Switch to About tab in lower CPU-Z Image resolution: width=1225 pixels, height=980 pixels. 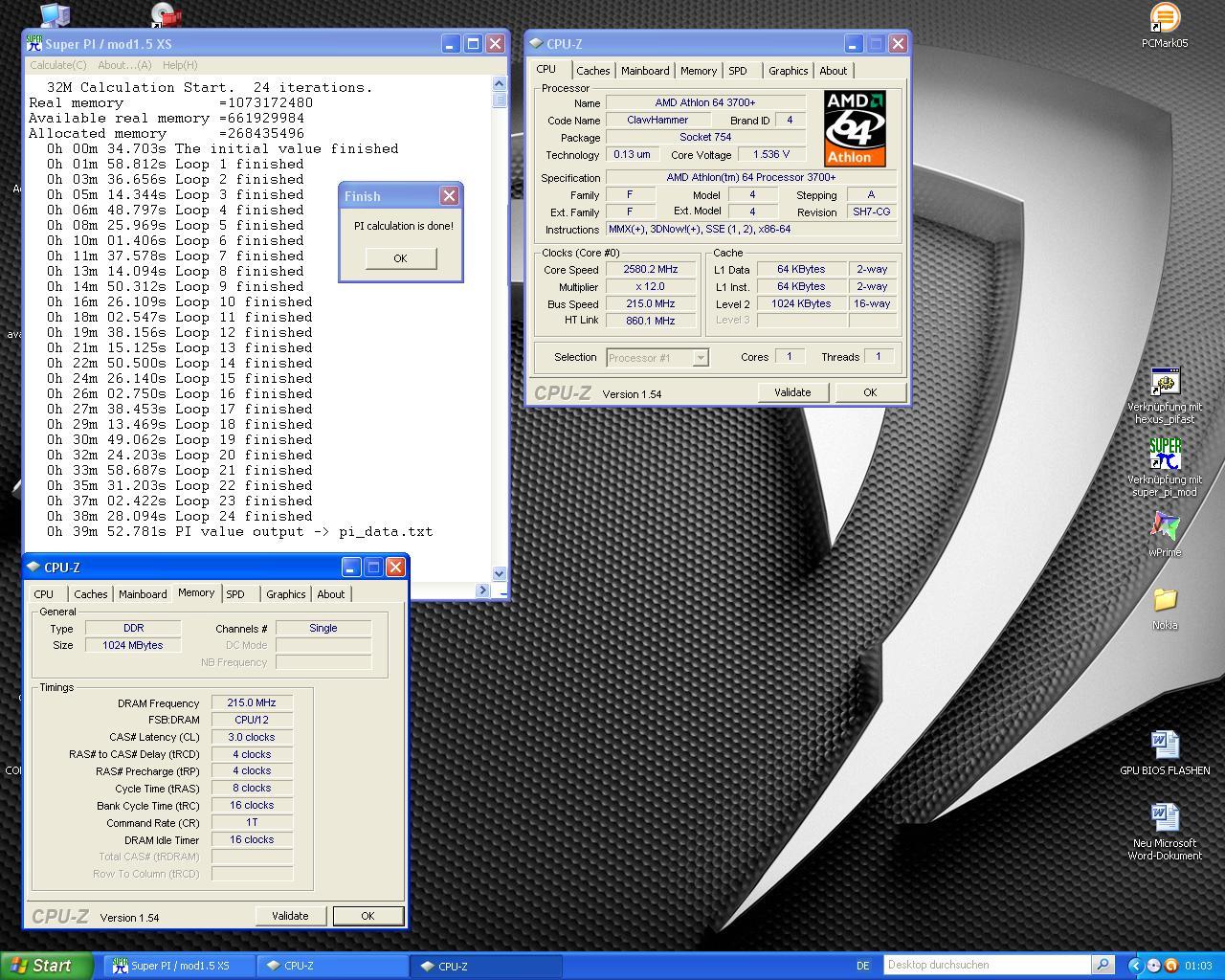click(x=331, y=594)
